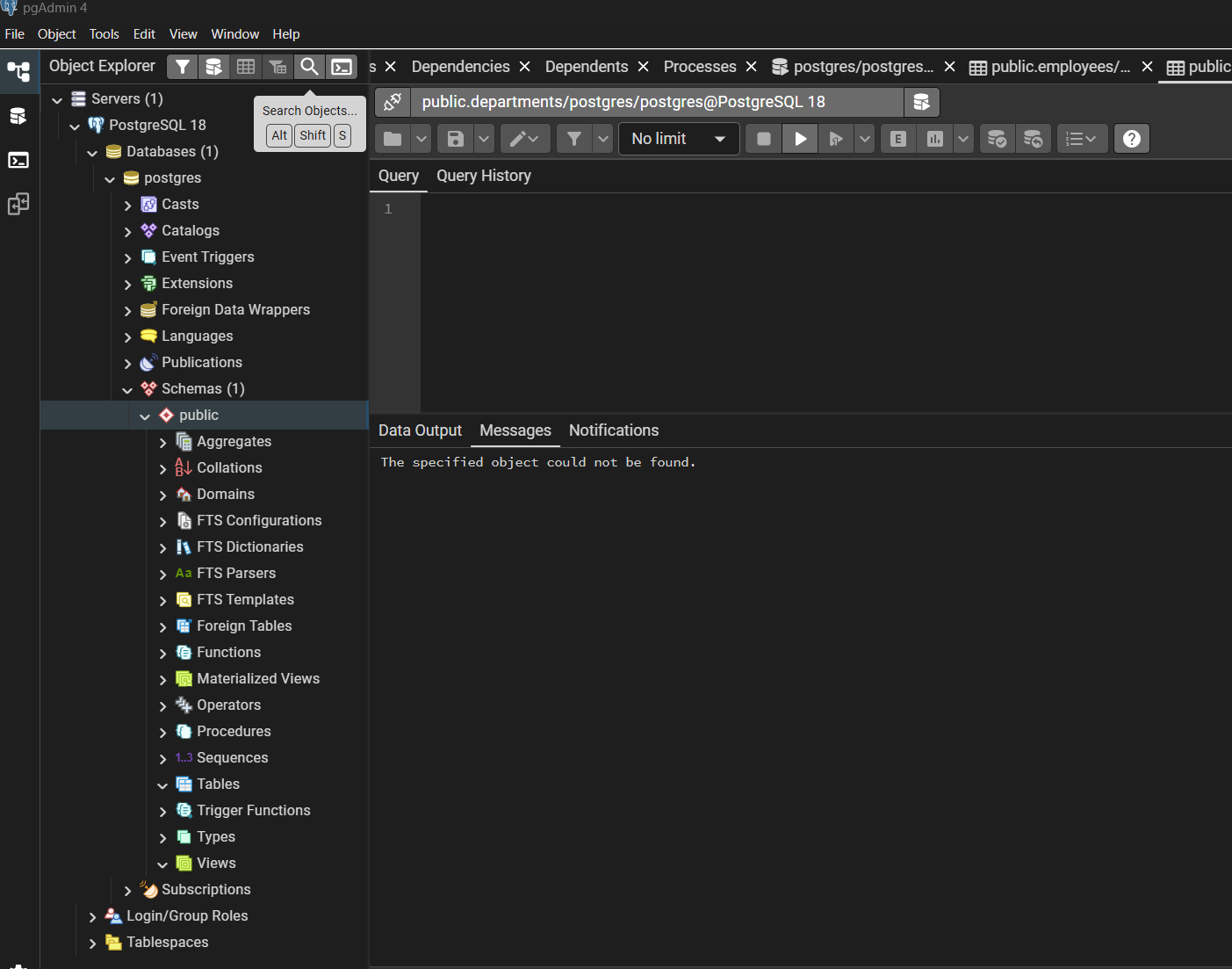This screenshot has width=1232, height=969.
Task: Click the connection string field public.departments/postgres
Action: (x=657, y=102)
